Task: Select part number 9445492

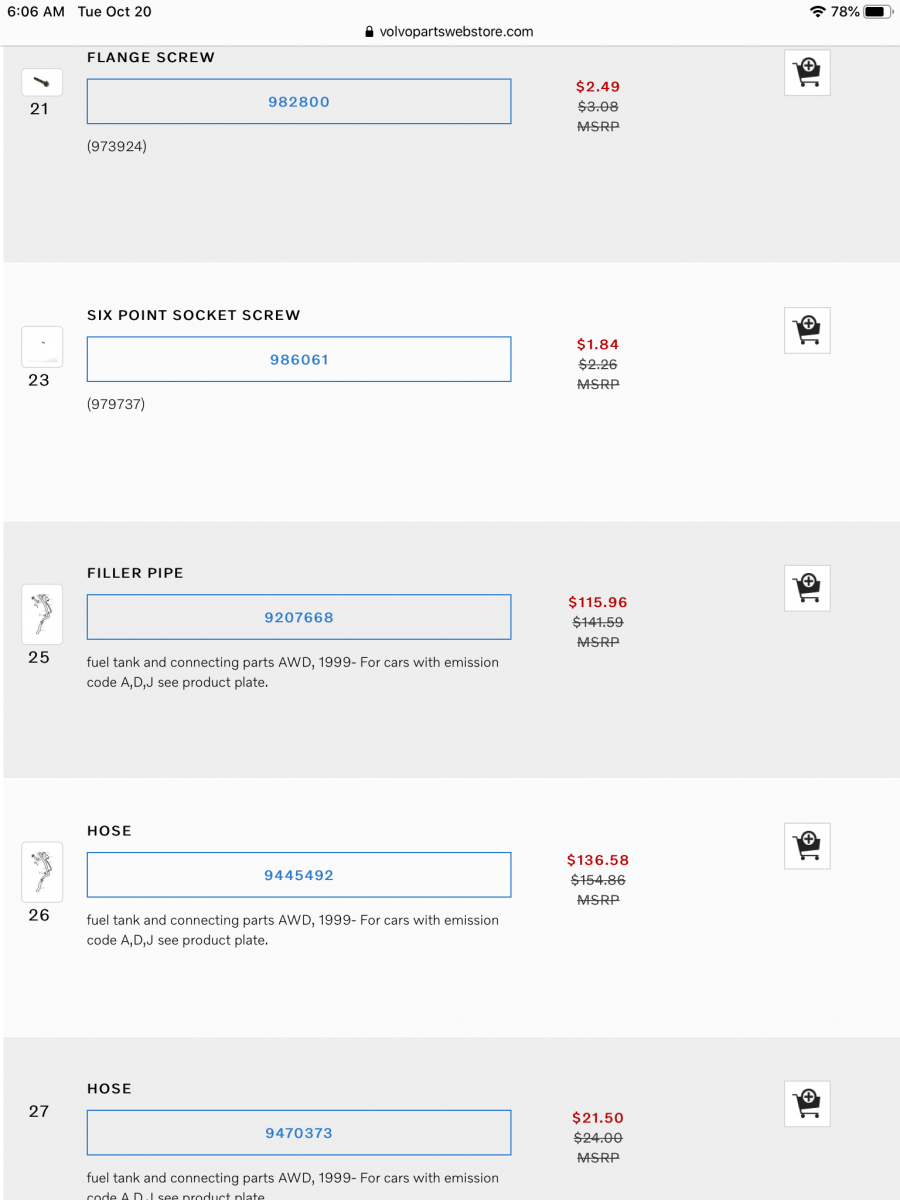Action: pyautogui.click(x=298, y=874)
